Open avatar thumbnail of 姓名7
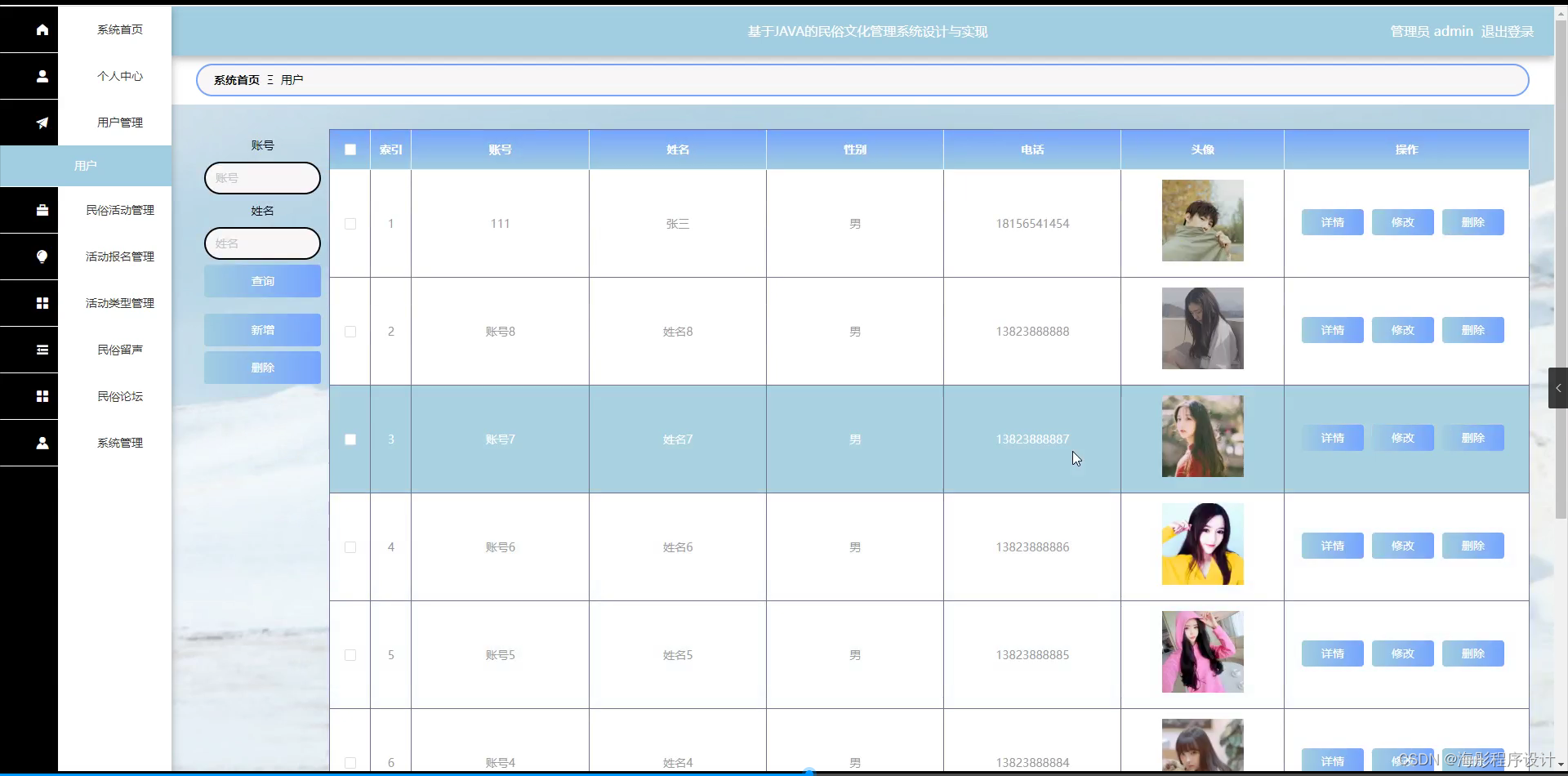The width and height of the screenshot is (1568, 776). point(1202,436)
